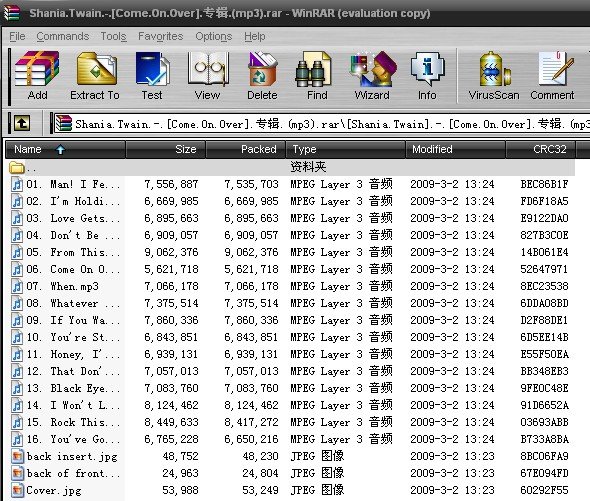Go up one folder level button
This screenshot has width=590, height=501.
[x=22, y=123]
